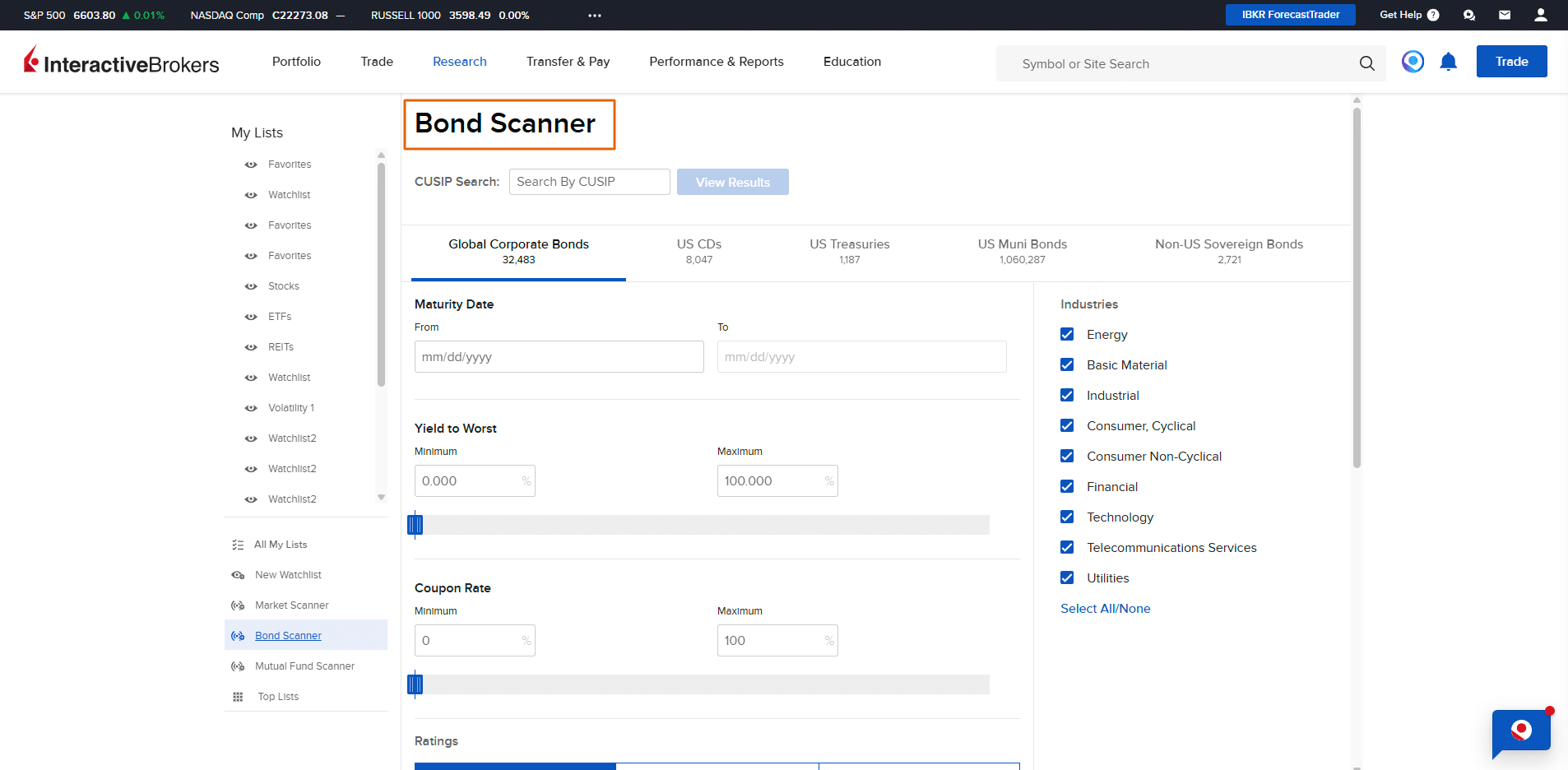Screen dimensions: 1568x770
Task: Open the user account profile icon
Action: point(1540,15)
